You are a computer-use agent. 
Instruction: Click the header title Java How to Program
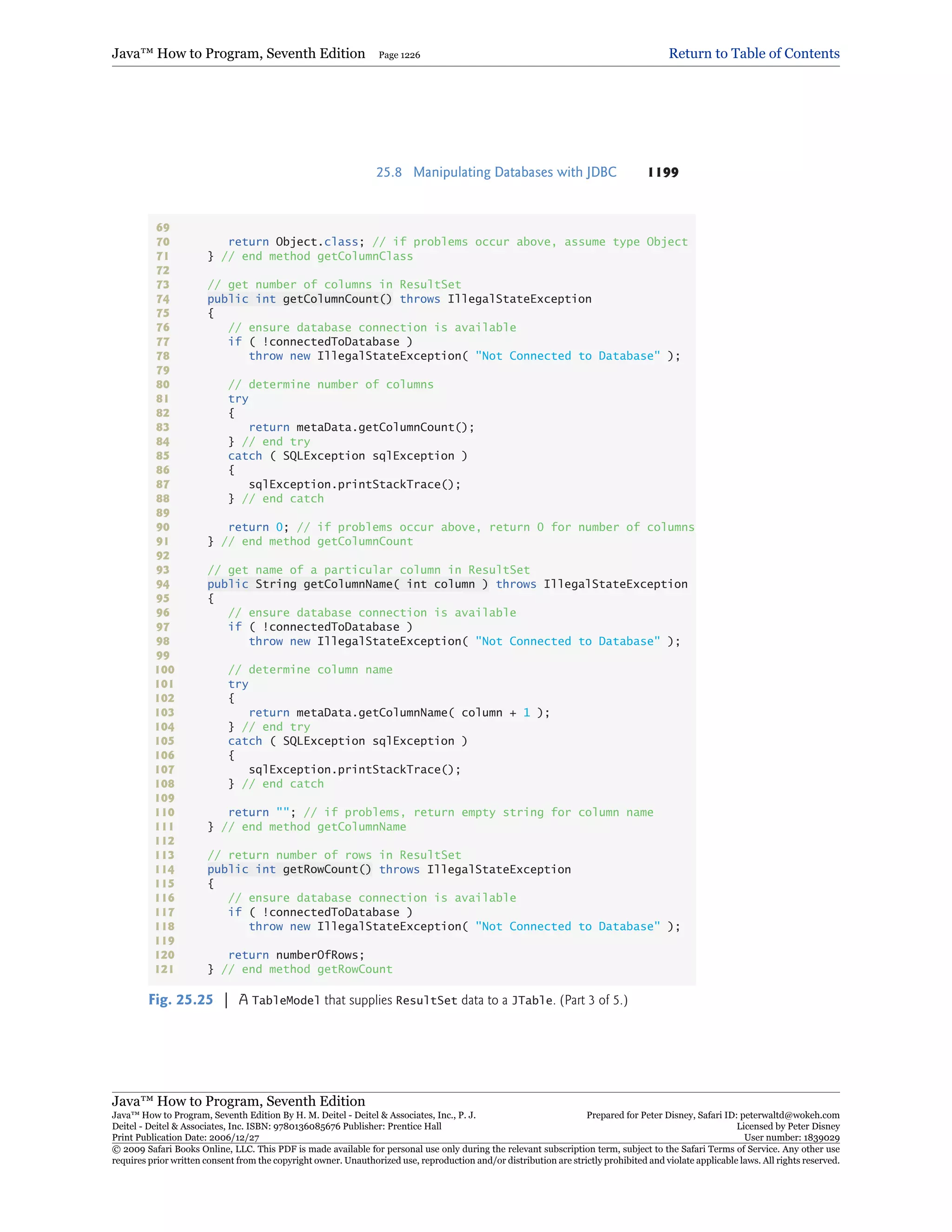[x=238, y=53]
